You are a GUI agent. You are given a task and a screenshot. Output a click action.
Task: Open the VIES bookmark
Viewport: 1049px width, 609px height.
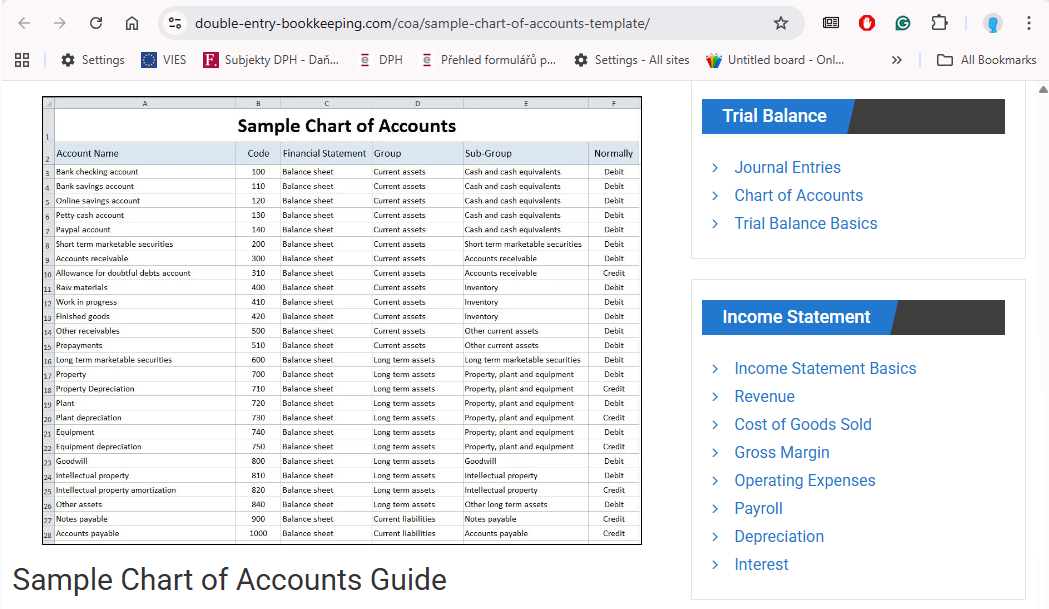click(164, 60)
